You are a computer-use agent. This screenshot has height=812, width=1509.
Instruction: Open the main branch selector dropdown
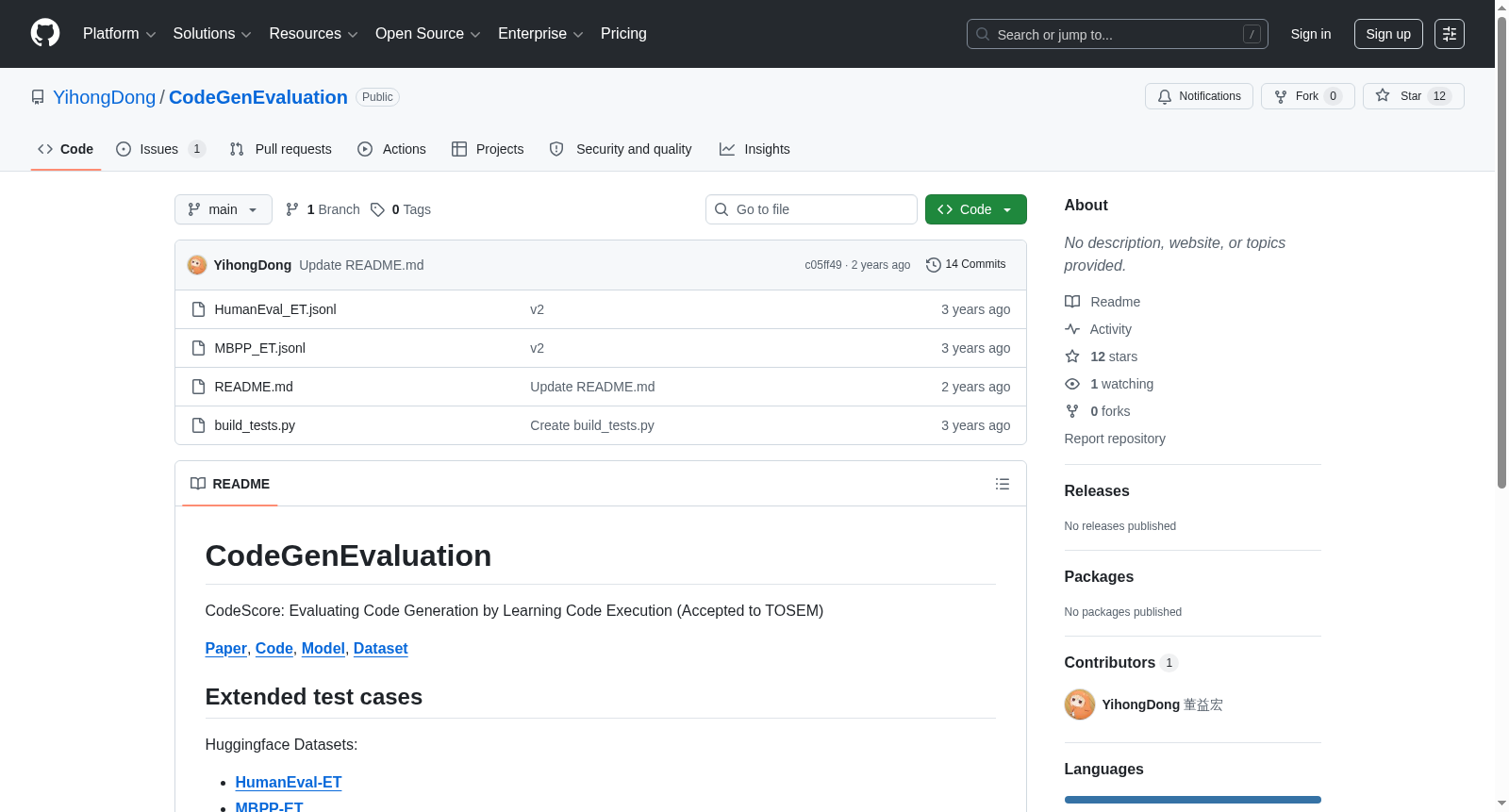pyautogui.click(x=224, y=209)
